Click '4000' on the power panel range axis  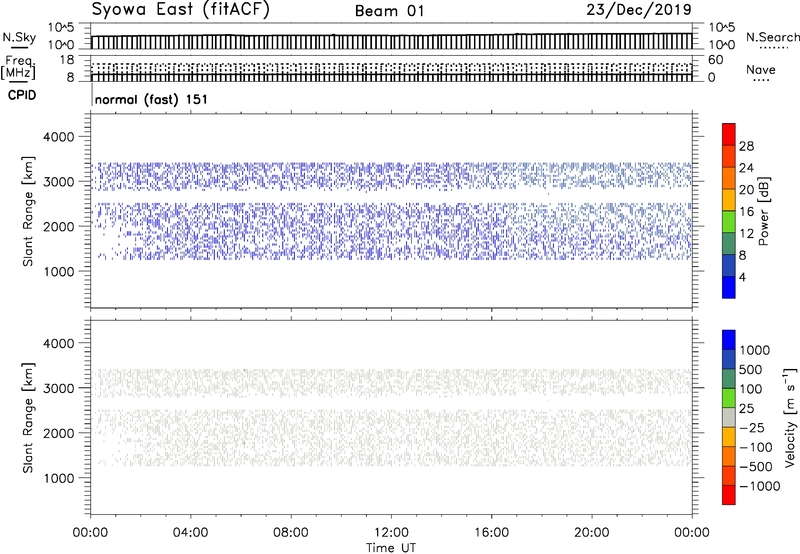coord(59,137)
